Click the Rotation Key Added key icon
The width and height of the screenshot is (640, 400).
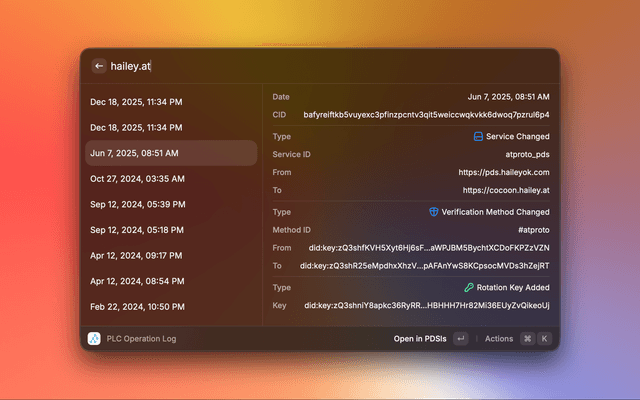tap(482, 287)
